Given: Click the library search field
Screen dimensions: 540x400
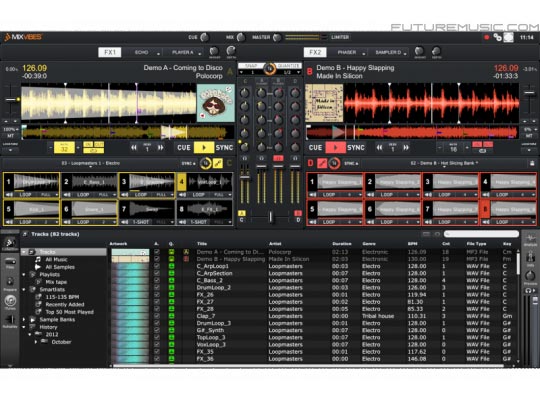Looking at the screenshot, I should pos(481,234).
